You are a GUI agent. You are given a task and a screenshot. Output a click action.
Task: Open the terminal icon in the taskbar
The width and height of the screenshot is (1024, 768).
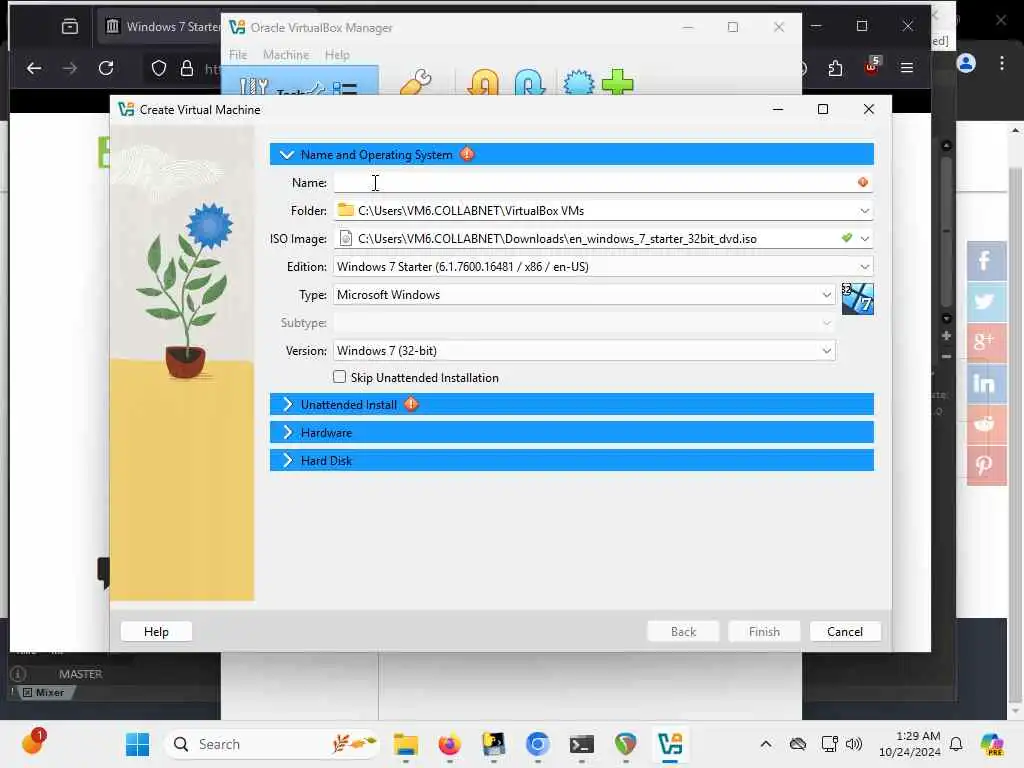[x=581, y=744]
